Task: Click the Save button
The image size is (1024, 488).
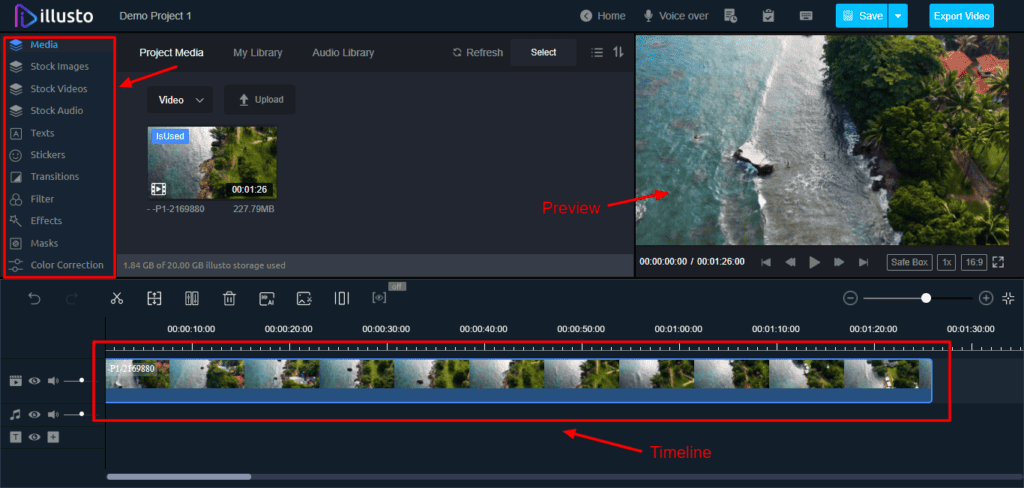Action: [862, 16]
